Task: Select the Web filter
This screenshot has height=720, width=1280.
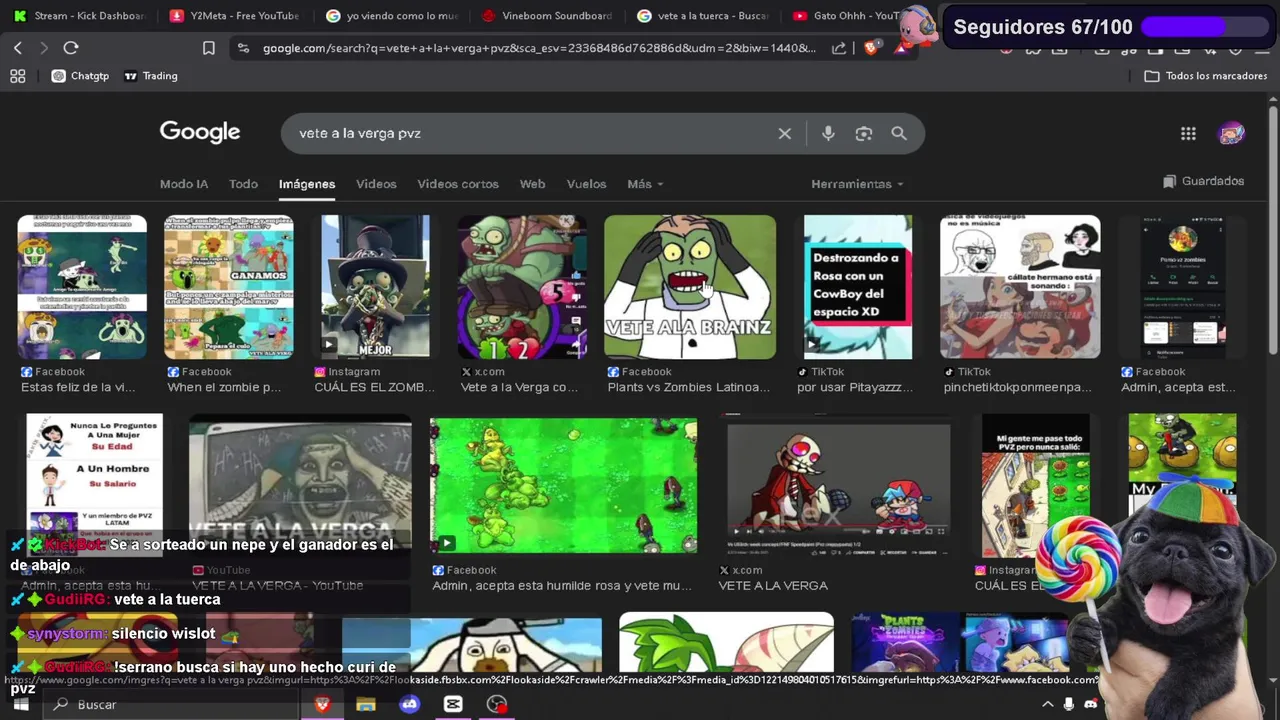Action: coord(532,184)
